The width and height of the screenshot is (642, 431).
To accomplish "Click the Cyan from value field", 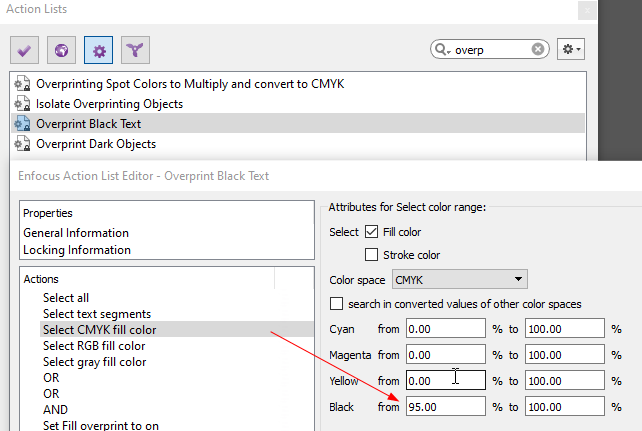I will [x=445, y=329].
